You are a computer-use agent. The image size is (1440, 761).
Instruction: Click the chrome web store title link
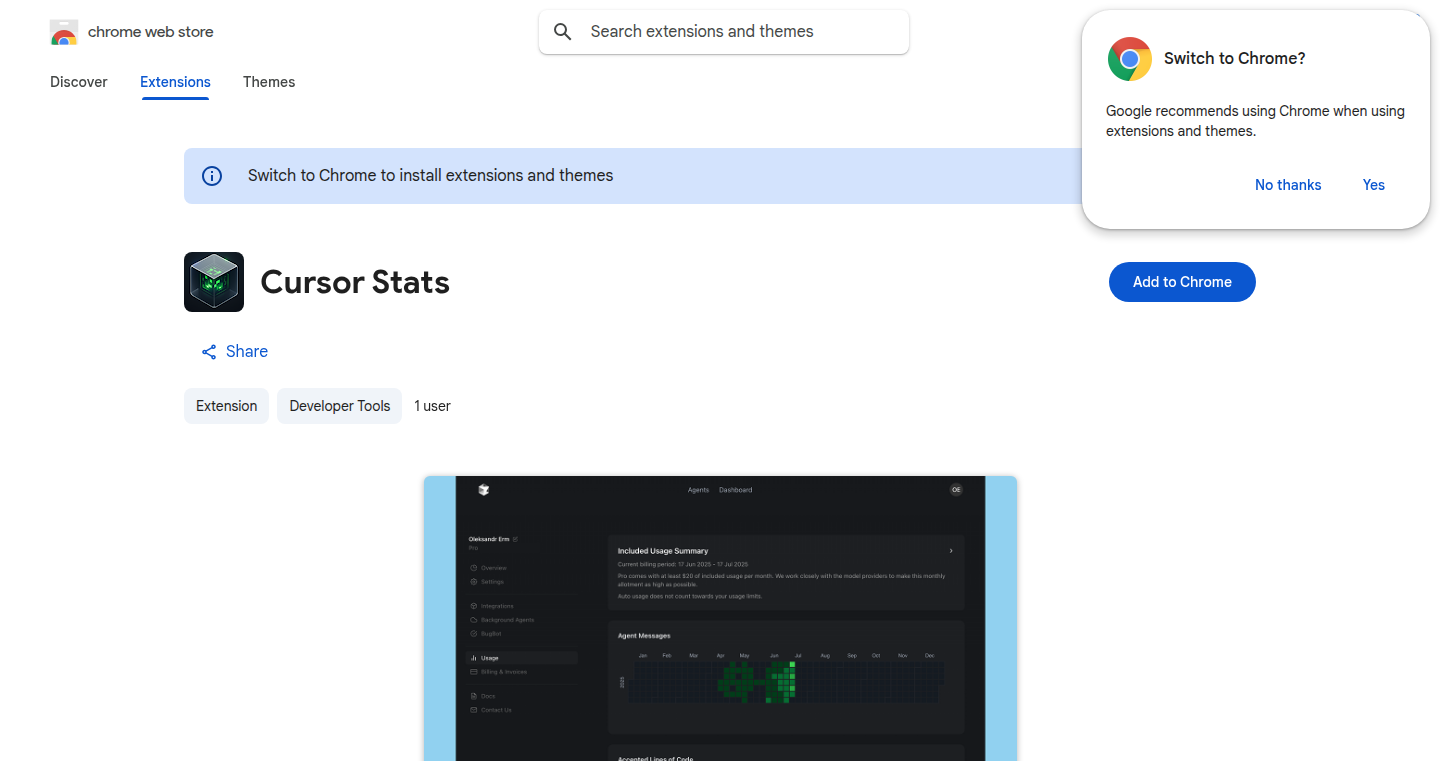coord(151,32)
